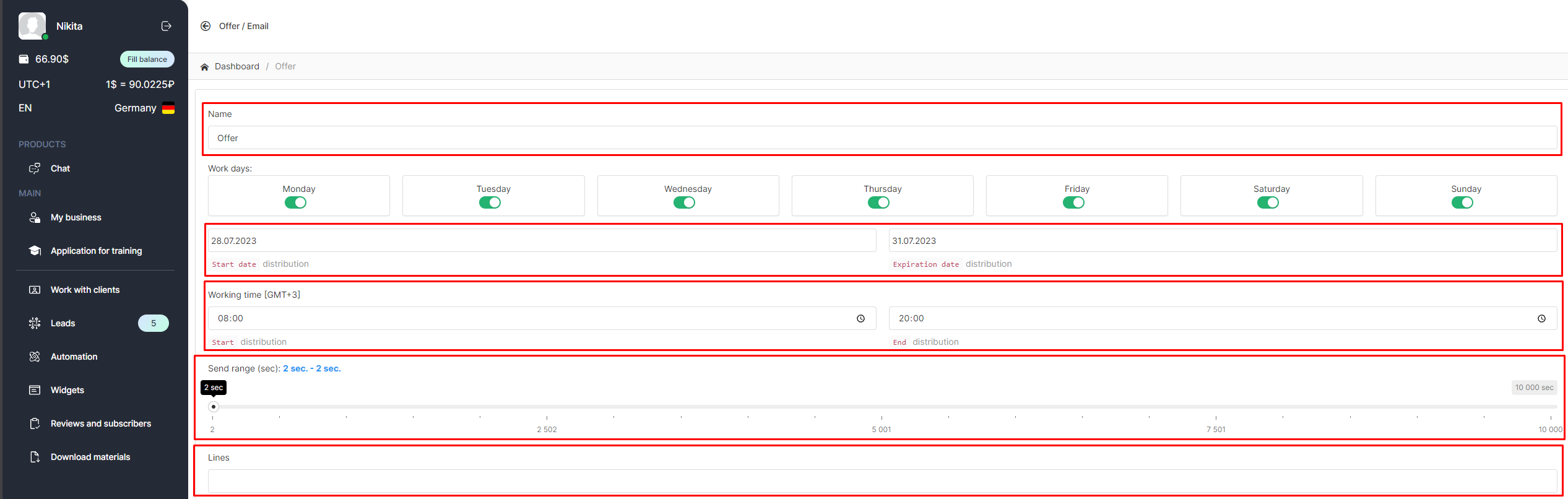Click the logout icon beside Nikita
This screenshot has height=499, width=1568.
click(x=166, y=26)
